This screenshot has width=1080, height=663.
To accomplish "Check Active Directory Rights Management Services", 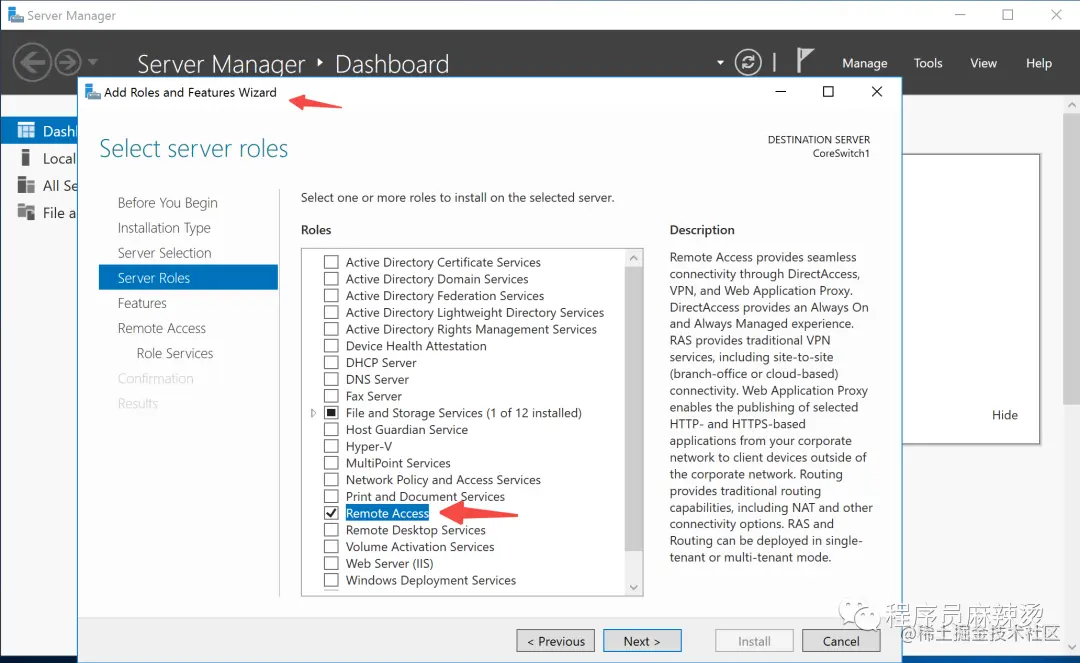I will (331, 329).
